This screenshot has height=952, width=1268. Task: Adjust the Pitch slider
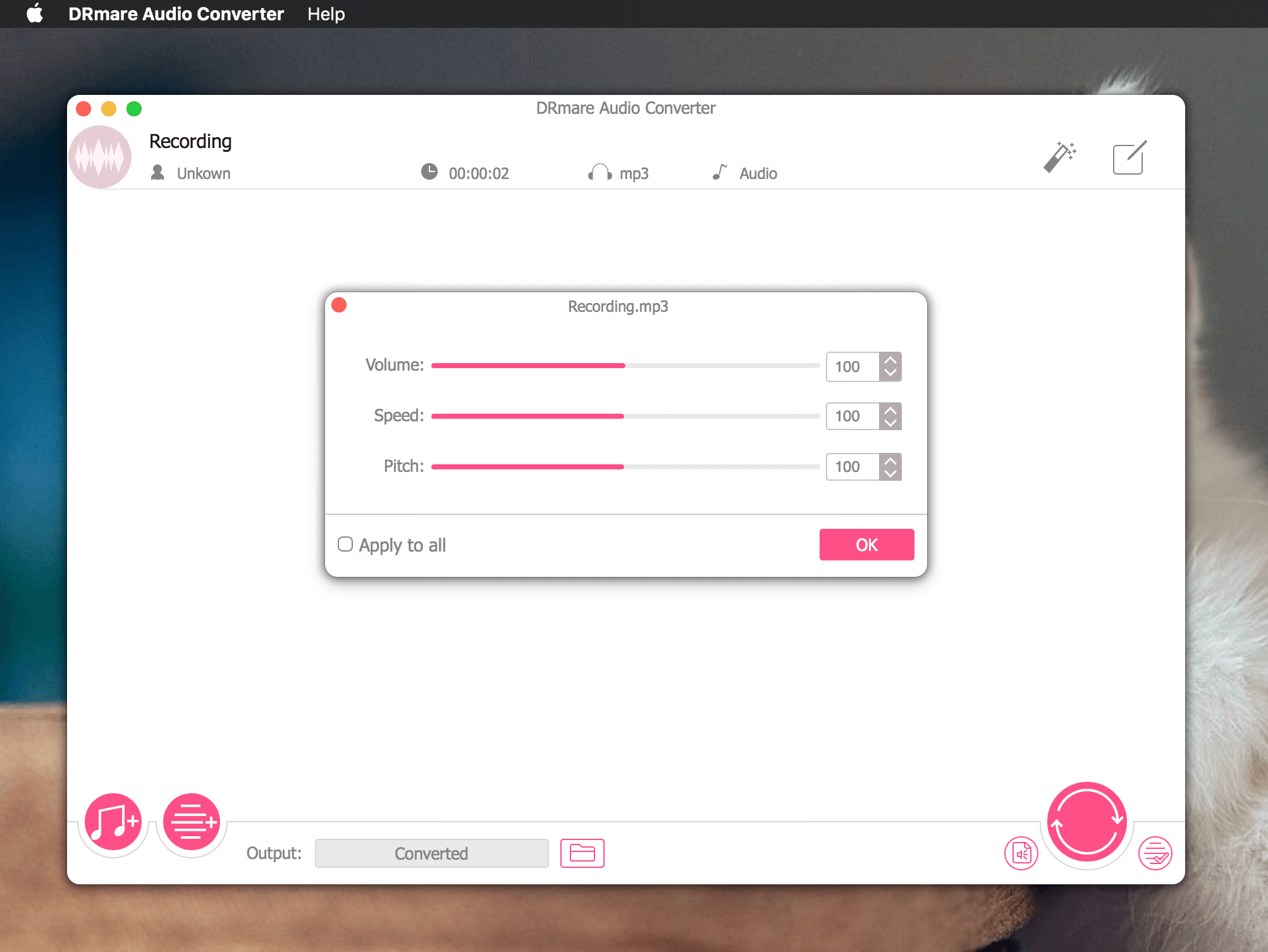tap(625, 467)
